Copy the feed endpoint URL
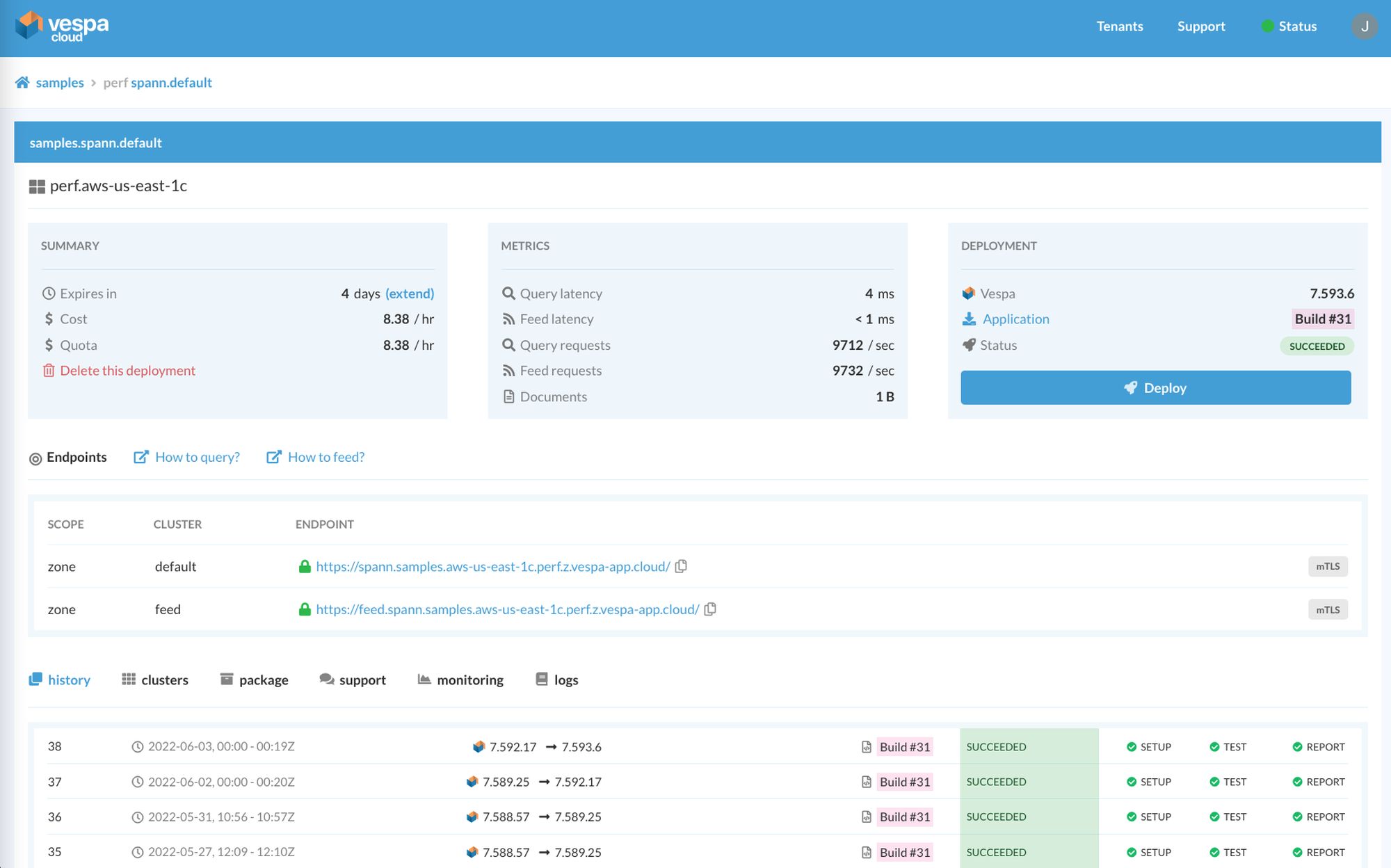The image size is (1391, 868). click(710, 609)
